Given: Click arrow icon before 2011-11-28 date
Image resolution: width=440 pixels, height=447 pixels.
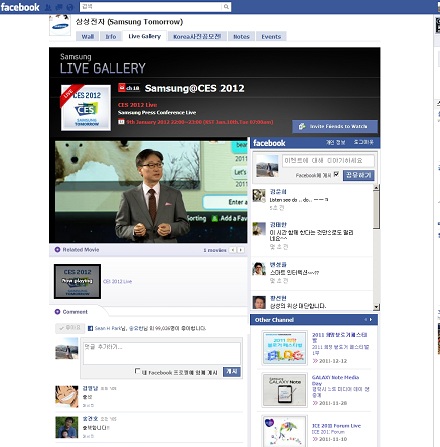Looking at the screenshot, I should pyautogui.click(x=315, y=403).
